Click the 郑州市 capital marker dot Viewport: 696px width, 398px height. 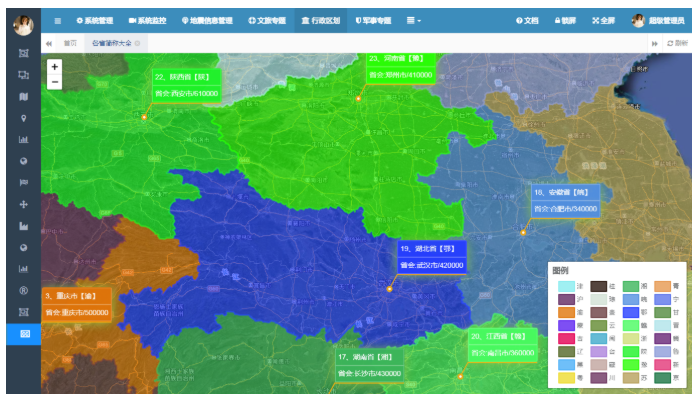click(358, 99)
